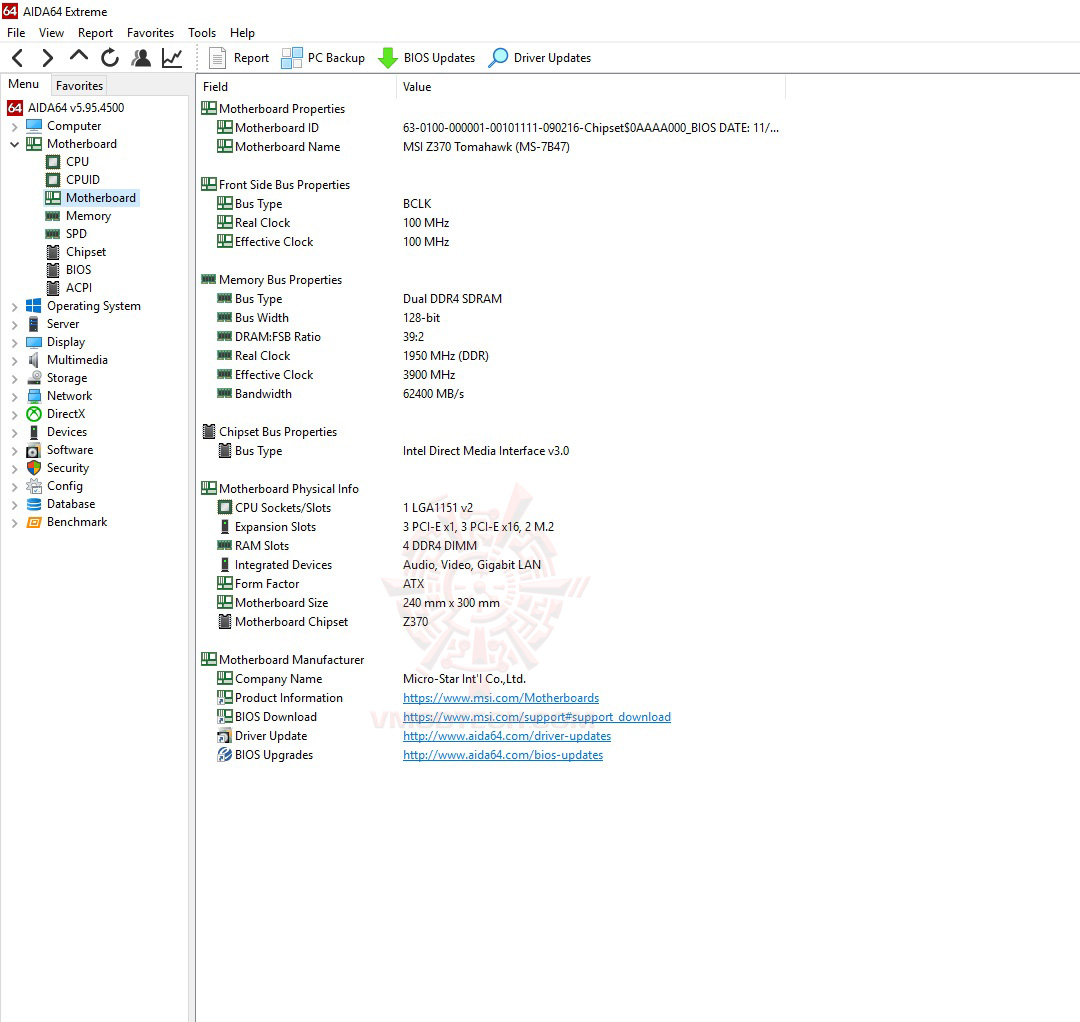Image resolution: width=1080 pixels, height=1022 pixels.
Task: Select CPU in the sidebar tree
Action: (77, 162)
